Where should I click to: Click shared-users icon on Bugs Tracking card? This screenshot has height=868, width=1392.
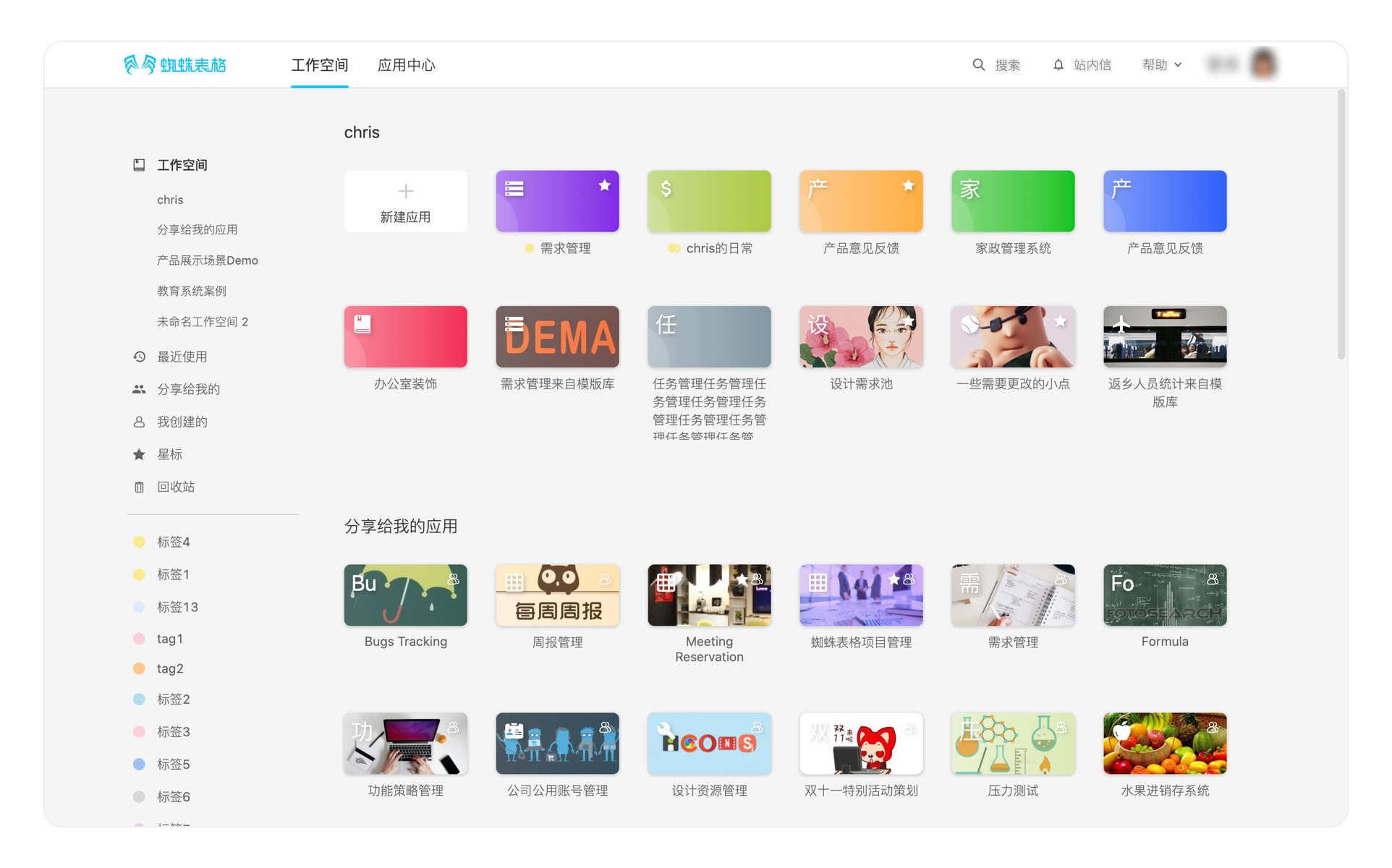pyautogui.click(x=453, y=579)
